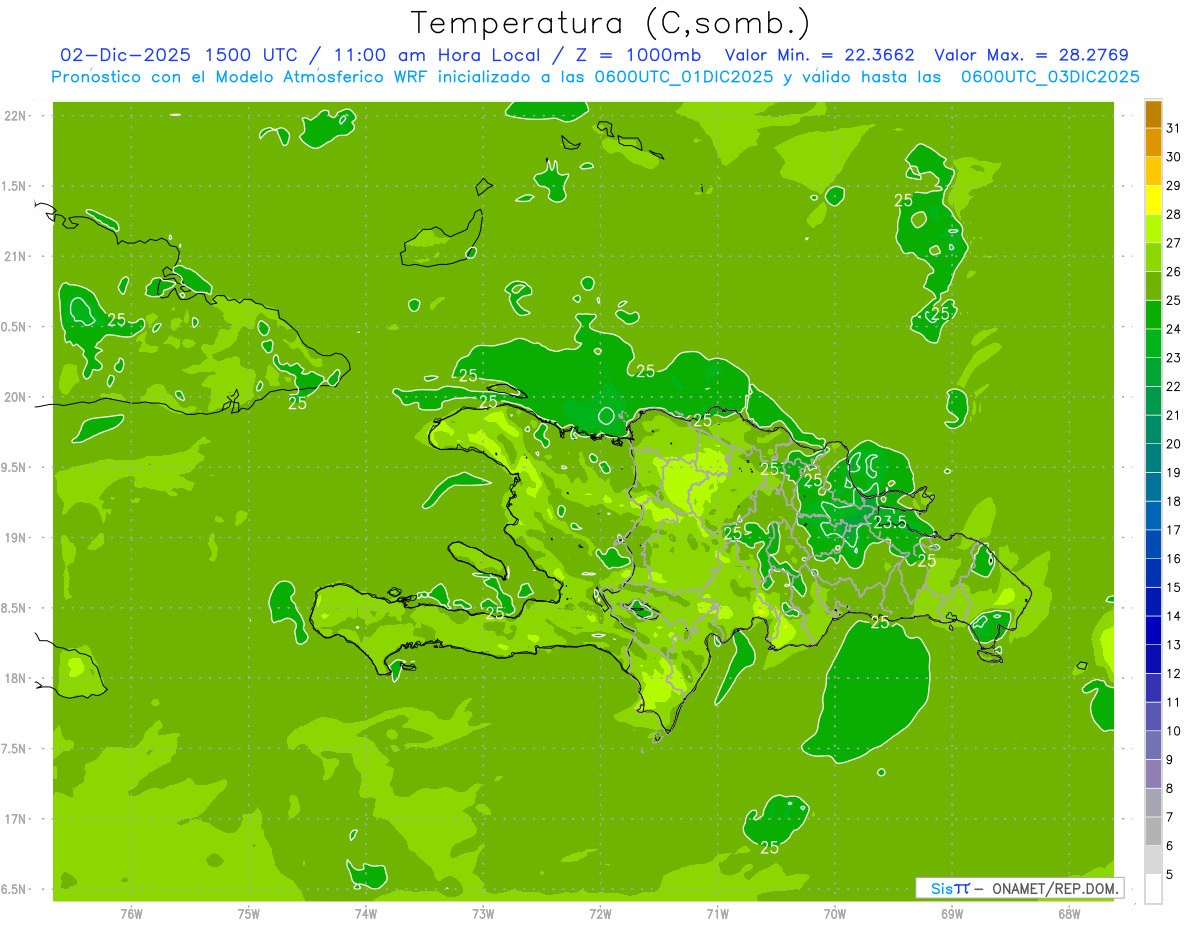Click the '70W' longitude label
This screenshot has width=1200, height=927.
coord(835,914)
